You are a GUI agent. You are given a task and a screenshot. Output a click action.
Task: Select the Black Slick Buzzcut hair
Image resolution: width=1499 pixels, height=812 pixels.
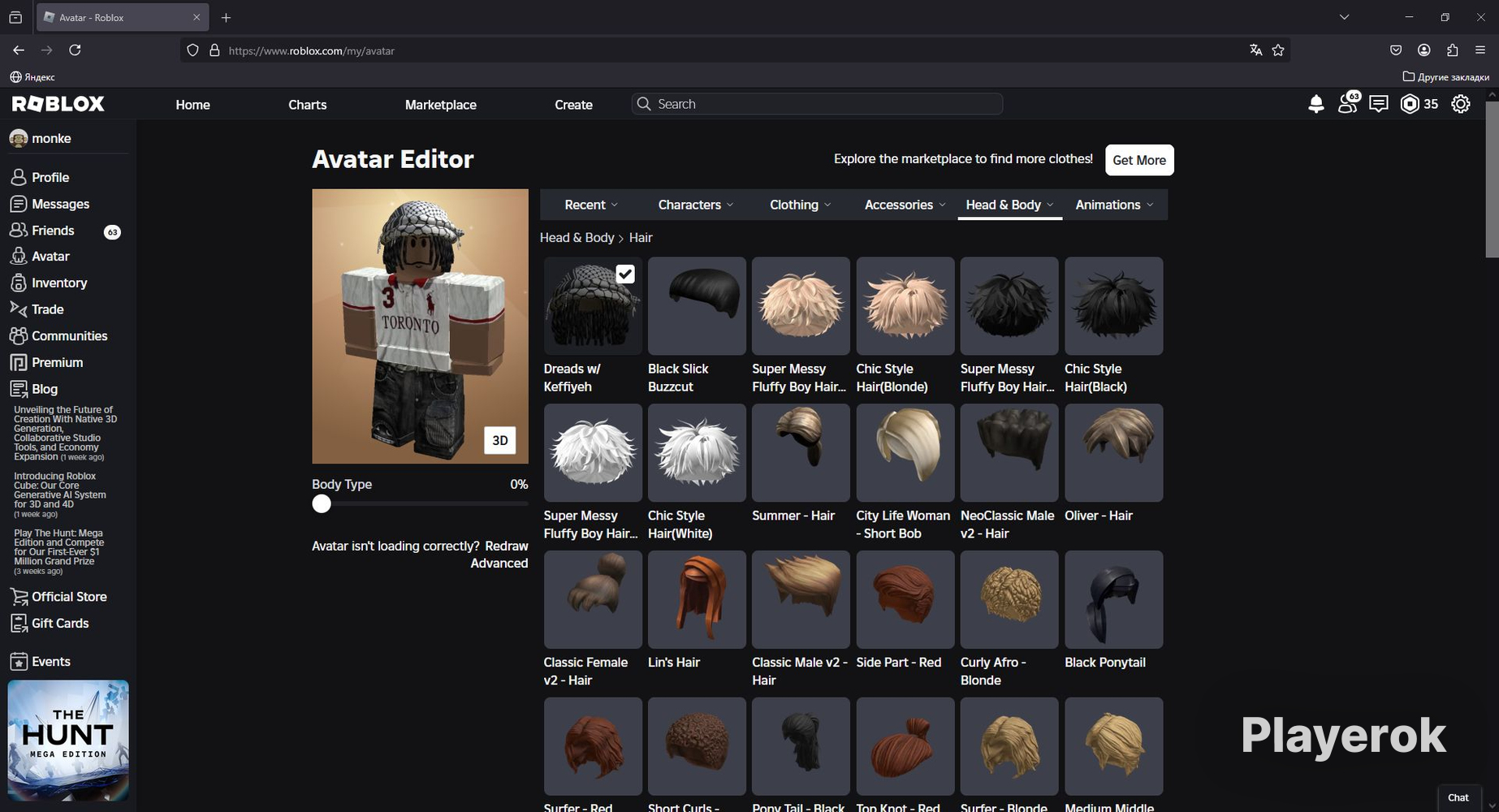[697, 306]
